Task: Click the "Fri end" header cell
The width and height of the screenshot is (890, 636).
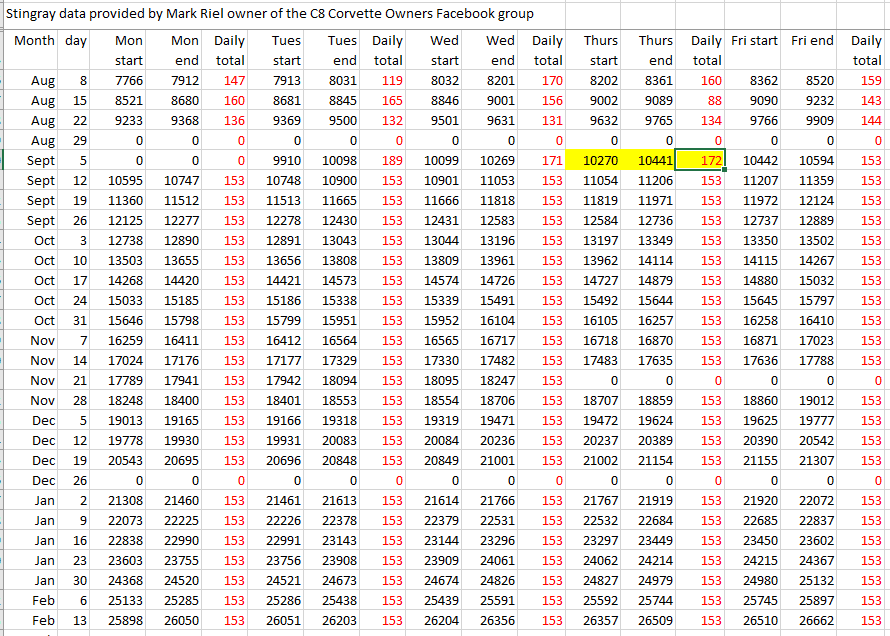Action: click(x=811, y=41)
